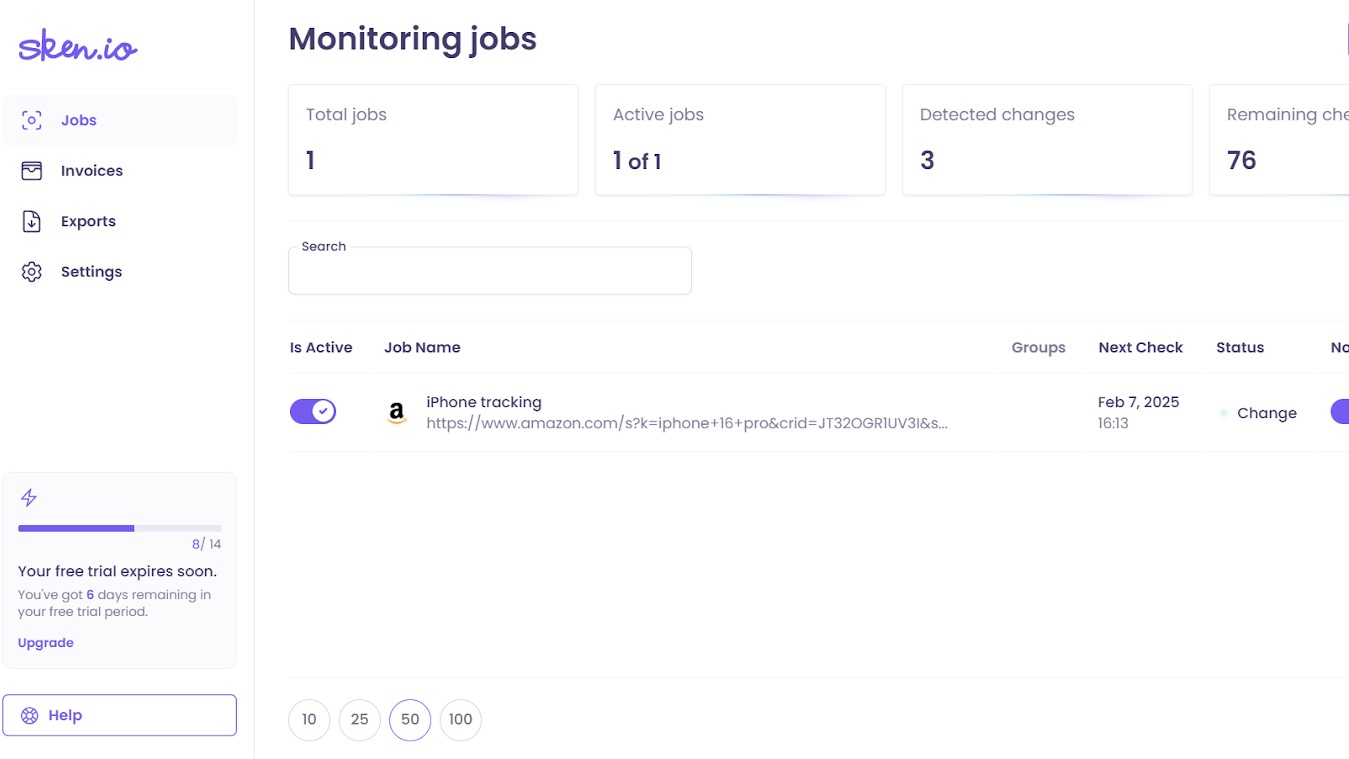Disable the iPhone tracking active toggle
Screen dimensions: 1349x759
pyautogui.click(x=313, y=411)
